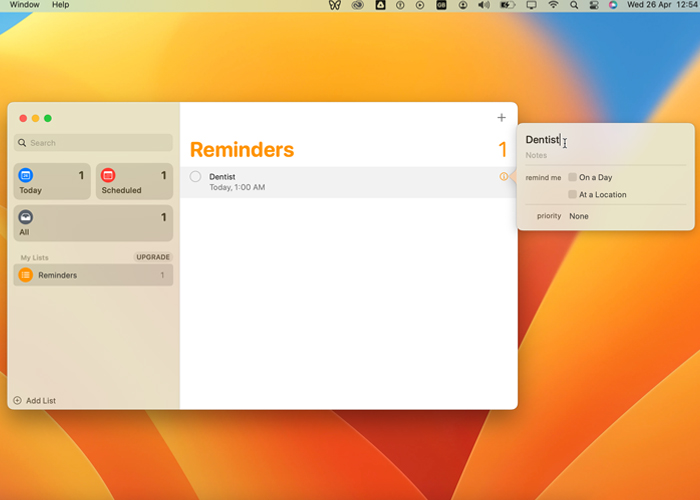
Task: Open the Window menu
Action: [x=25, y=4]
